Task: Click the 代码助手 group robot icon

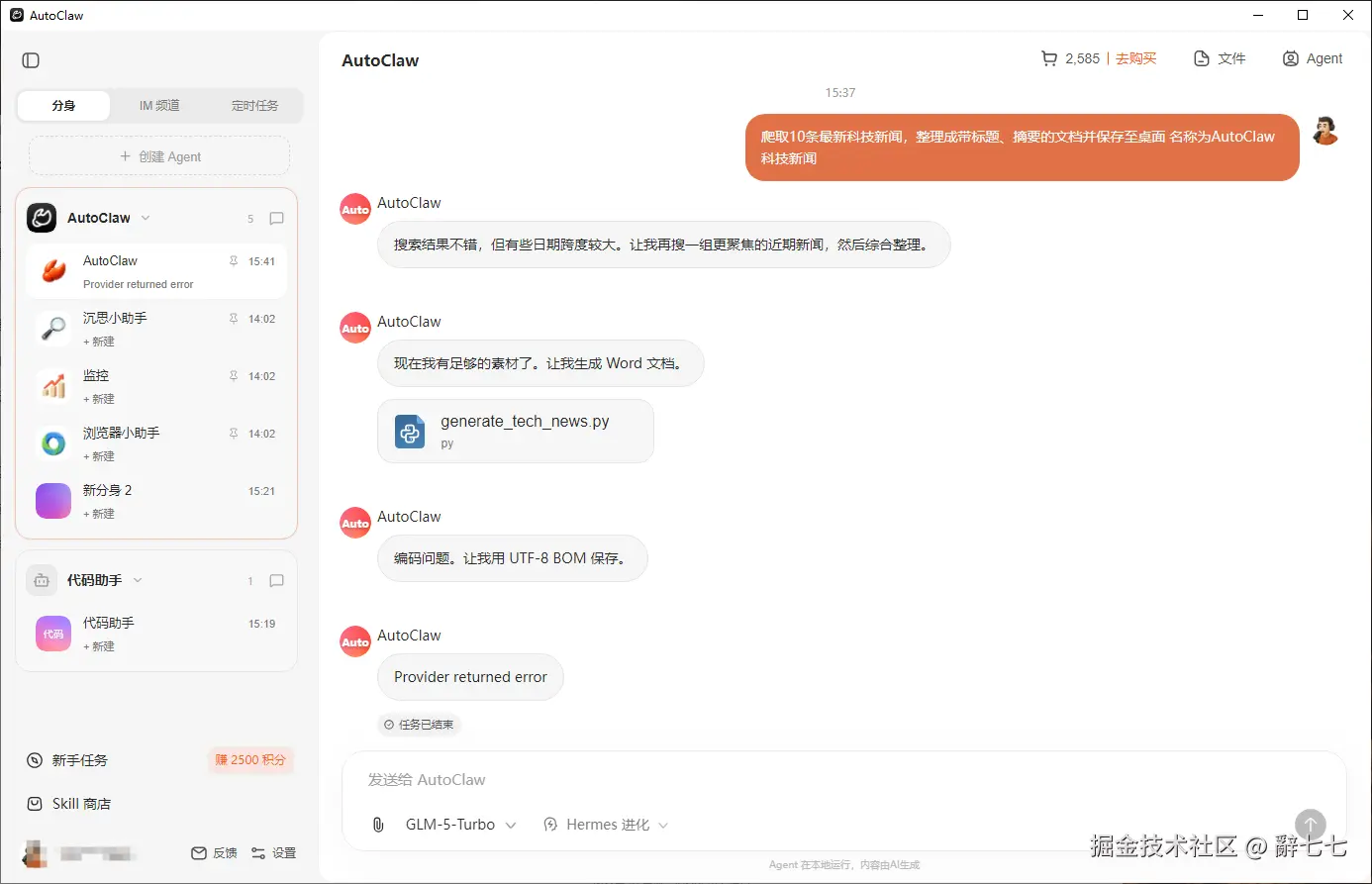Action: [x=42, y=580]
